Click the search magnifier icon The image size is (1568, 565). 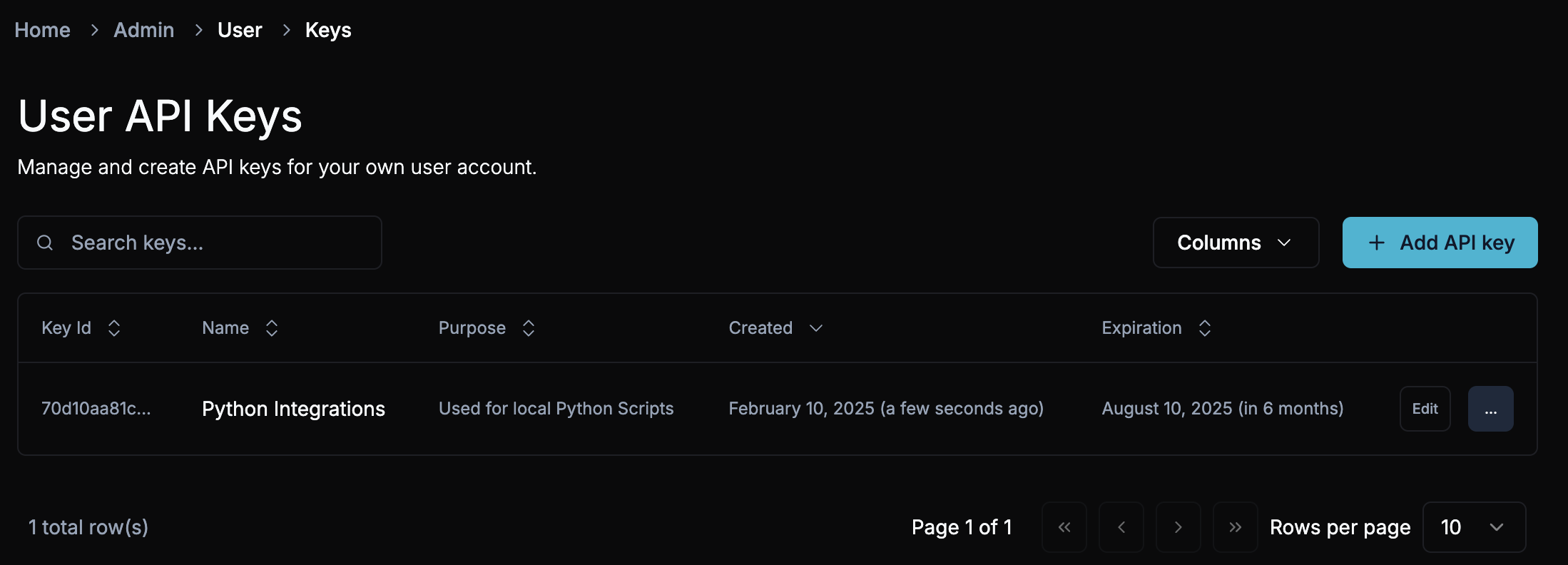[45, 243]
